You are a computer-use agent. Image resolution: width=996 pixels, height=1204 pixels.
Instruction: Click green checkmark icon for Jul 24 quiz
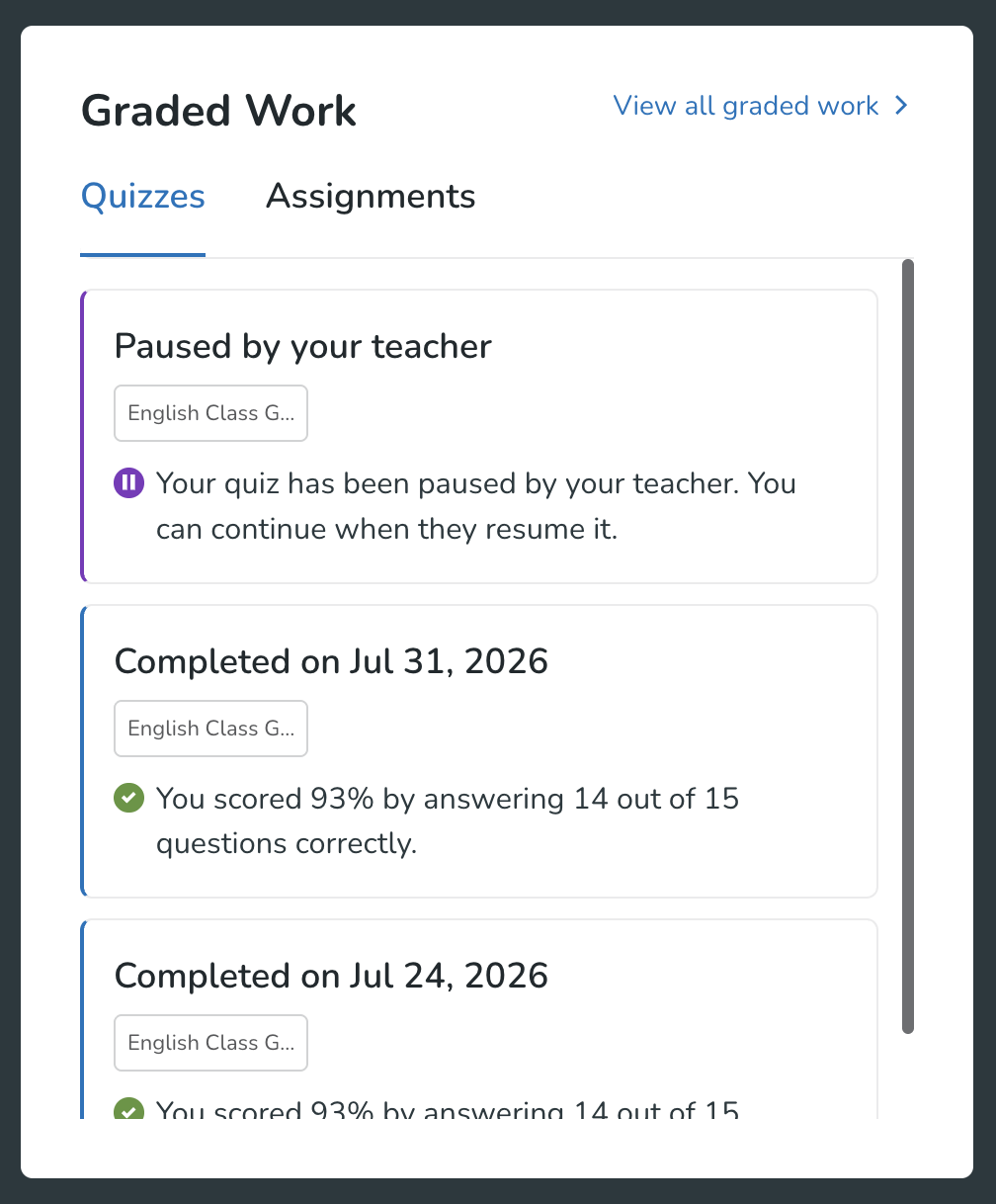[x=128, y=1110]
